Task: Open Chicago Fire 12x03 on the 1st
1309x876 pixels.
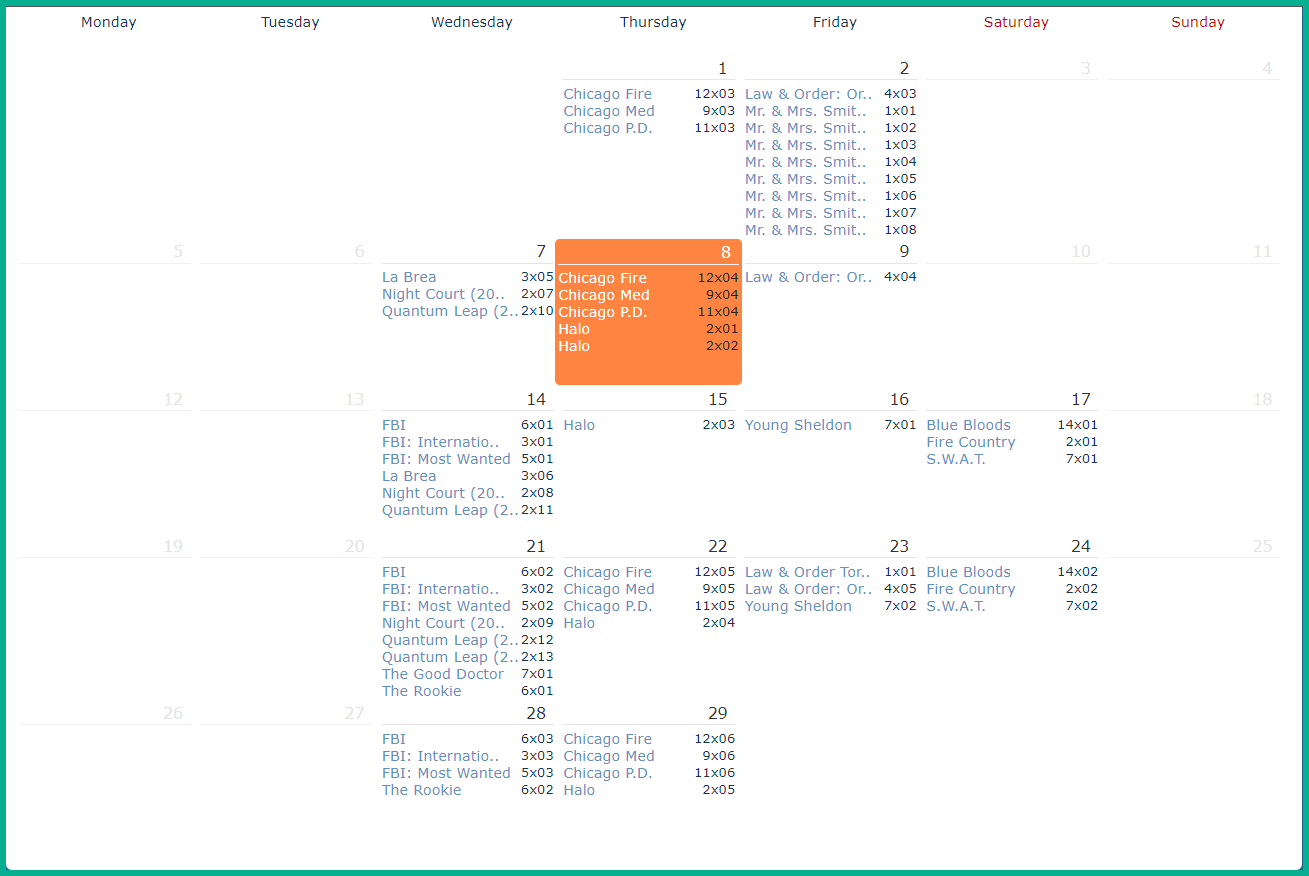Action: [x=607, y=94]
